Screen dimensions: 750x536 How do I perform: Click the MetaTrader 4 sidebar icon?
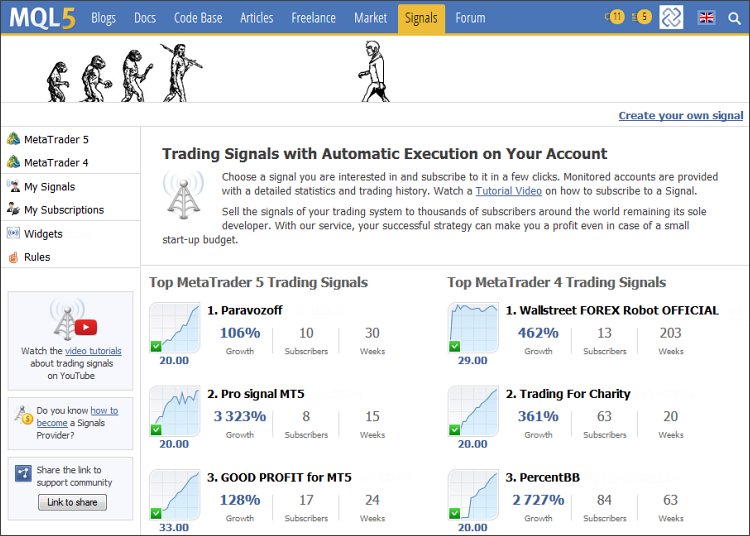[13, 162]
